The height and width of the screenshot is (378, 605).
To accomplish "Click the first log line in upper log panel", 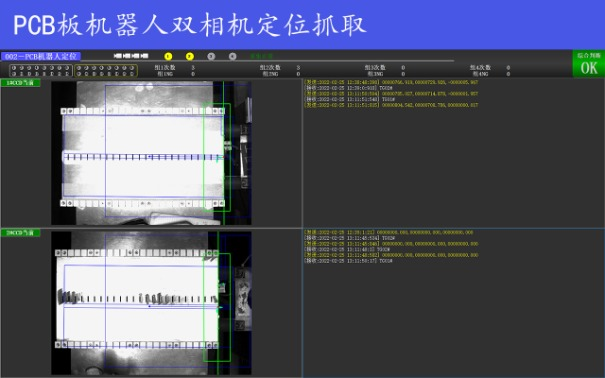I will click(x=391, y=82).
